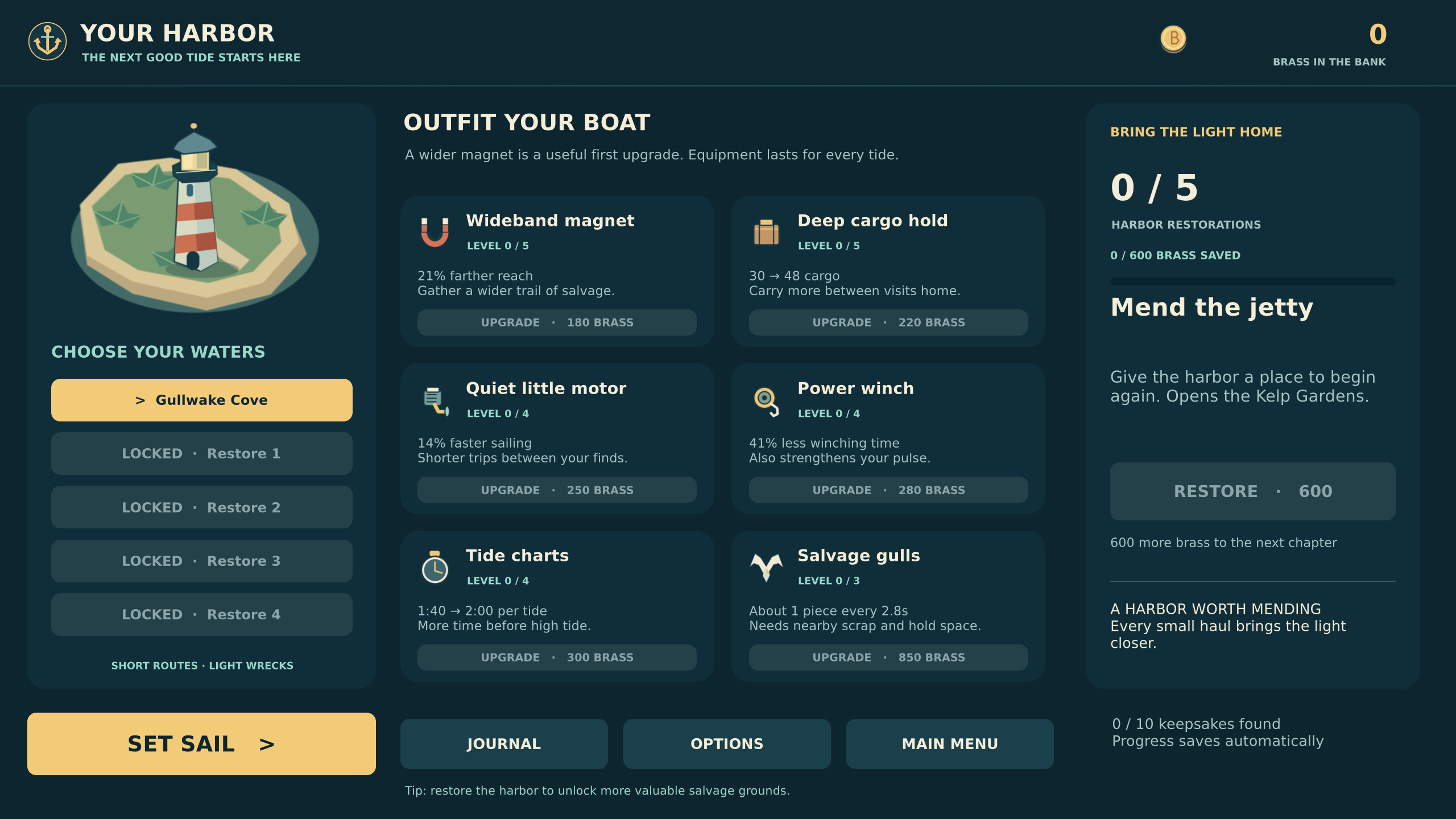
Task: Click the Tide charts stopwatch icon
Action: tap(435, 567)
